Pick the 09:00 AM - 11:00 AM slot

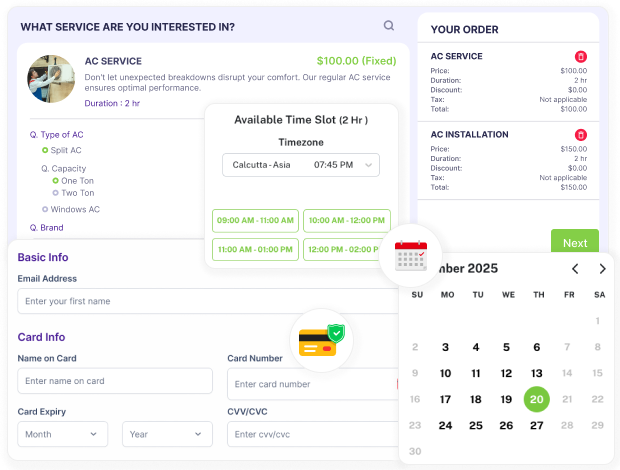click(255, 221)
